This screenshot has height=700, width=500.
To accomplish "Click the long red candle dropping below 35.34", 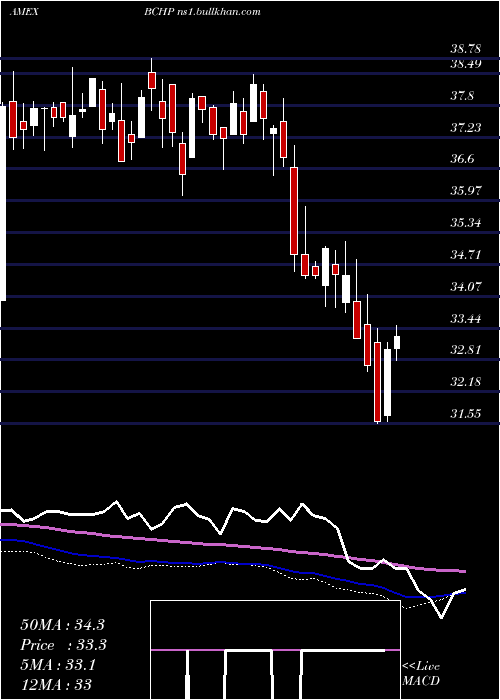I will 294,211.
